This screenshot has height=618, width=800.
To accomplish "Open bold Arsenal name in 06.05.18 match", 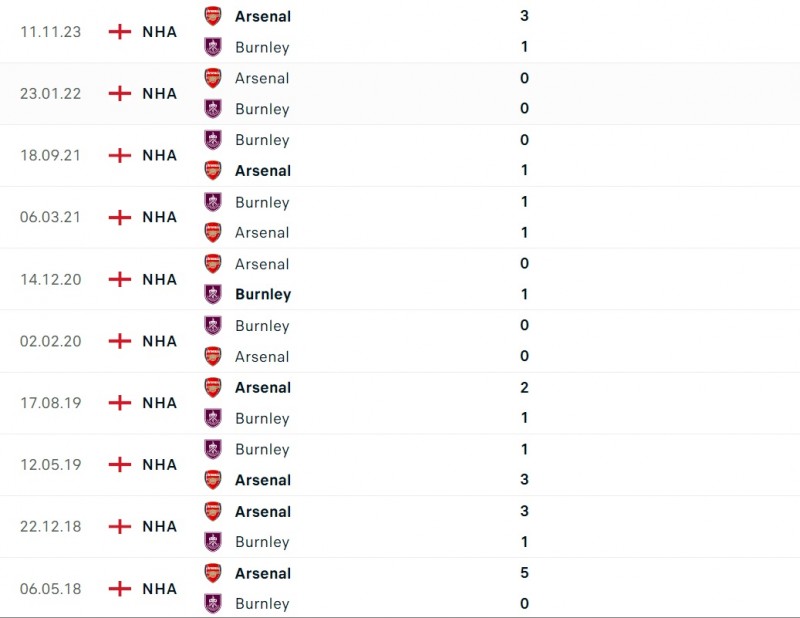I will click(263, 573).
